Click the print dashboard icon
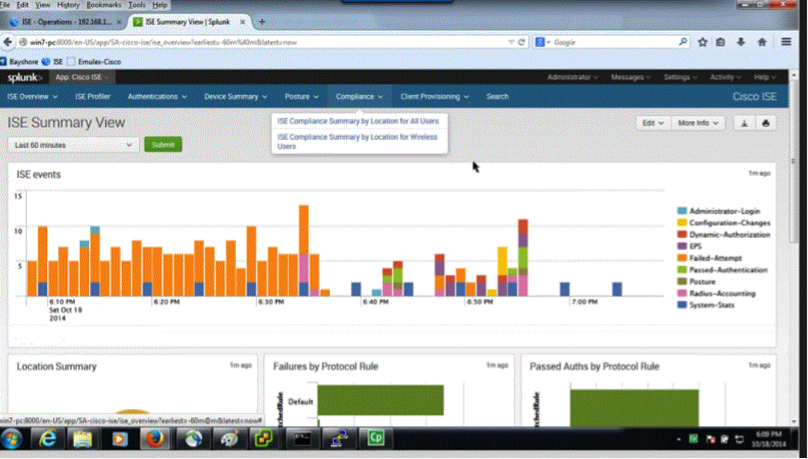Image resolution: width=808 pixels, height=459 pixels. click(x=766, y=123)
